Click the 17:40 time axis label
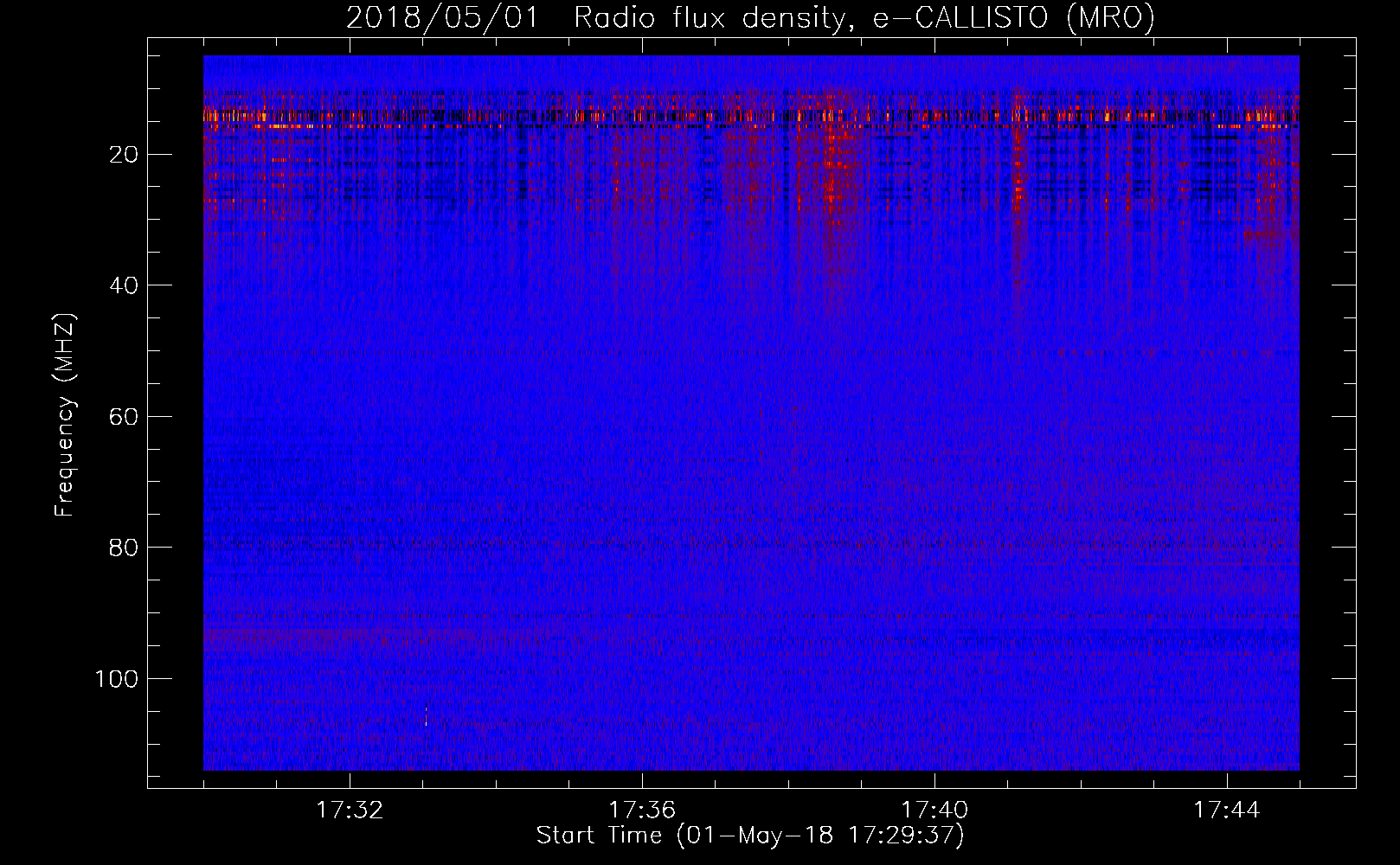The image size is (1400, 865). coord(934,811)
